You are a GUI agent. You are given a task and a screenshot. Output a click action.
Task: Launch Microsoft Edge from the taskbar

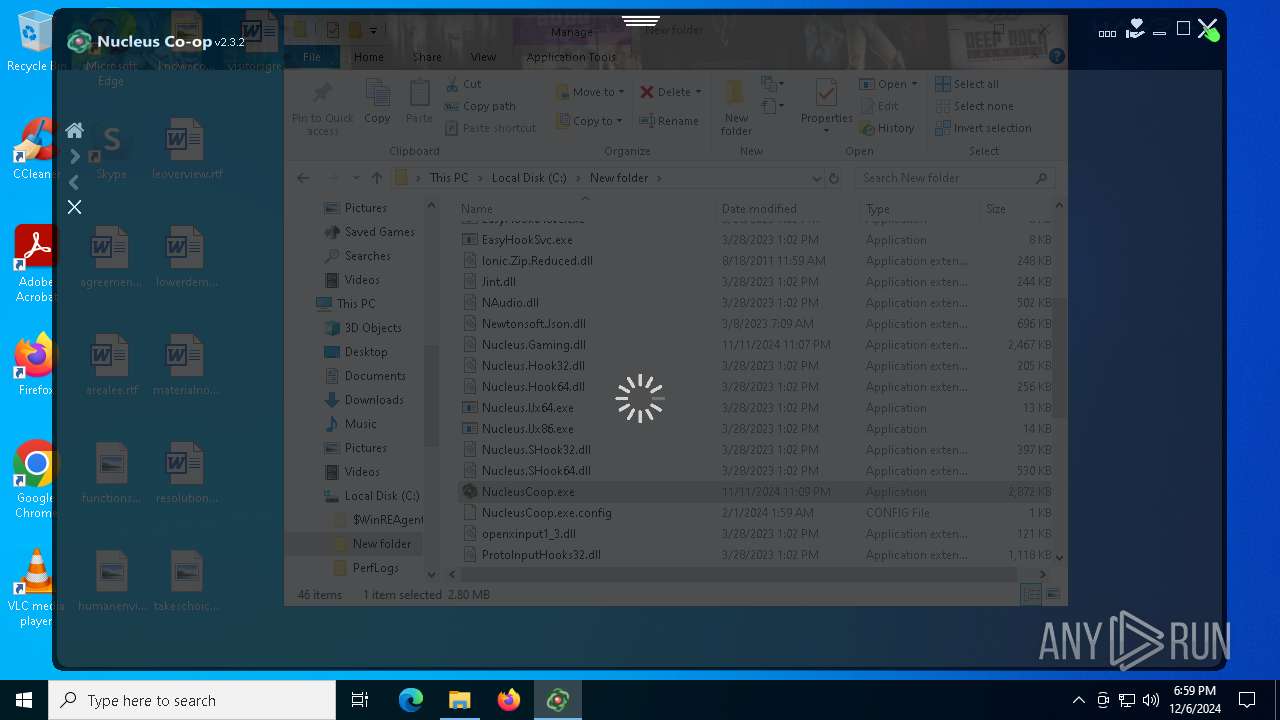[411, 700]
